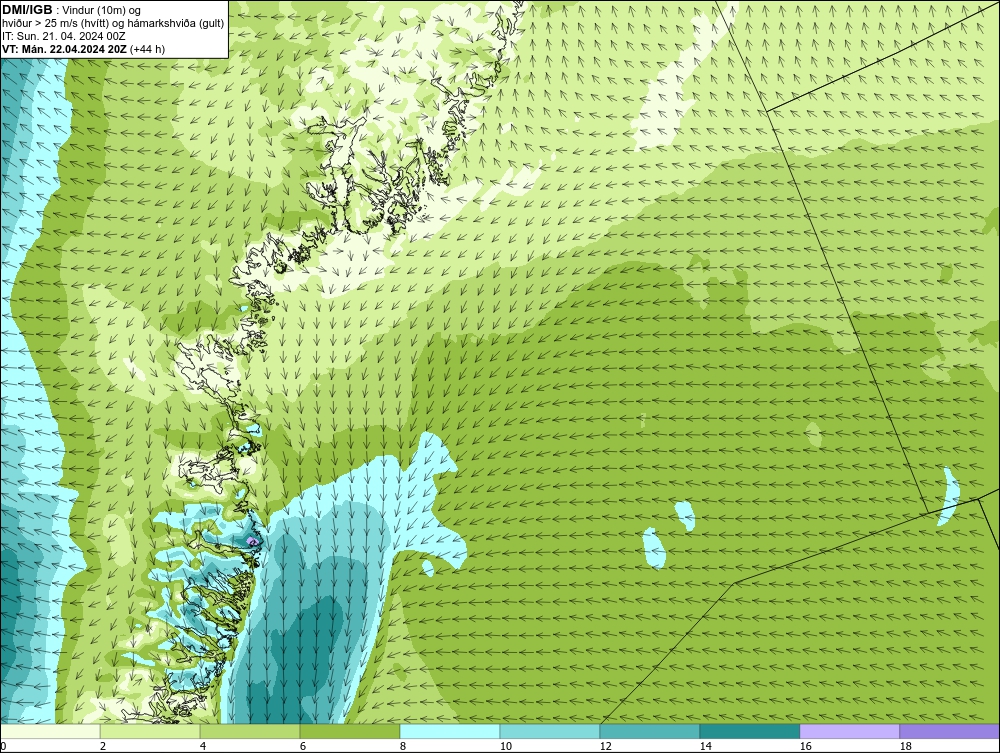Click the small purple wind maximum spot on coast
This screenshot has height=753, width=1000.
[253, 541]
